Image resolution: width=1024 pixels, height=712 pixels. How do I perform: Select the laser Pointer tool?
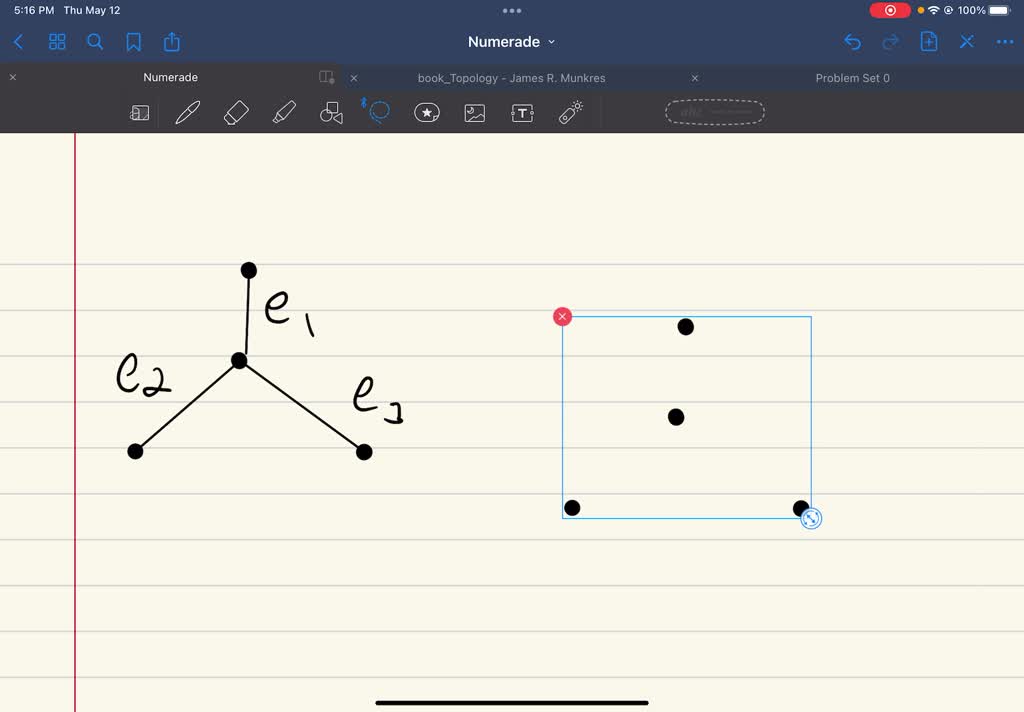570,112
